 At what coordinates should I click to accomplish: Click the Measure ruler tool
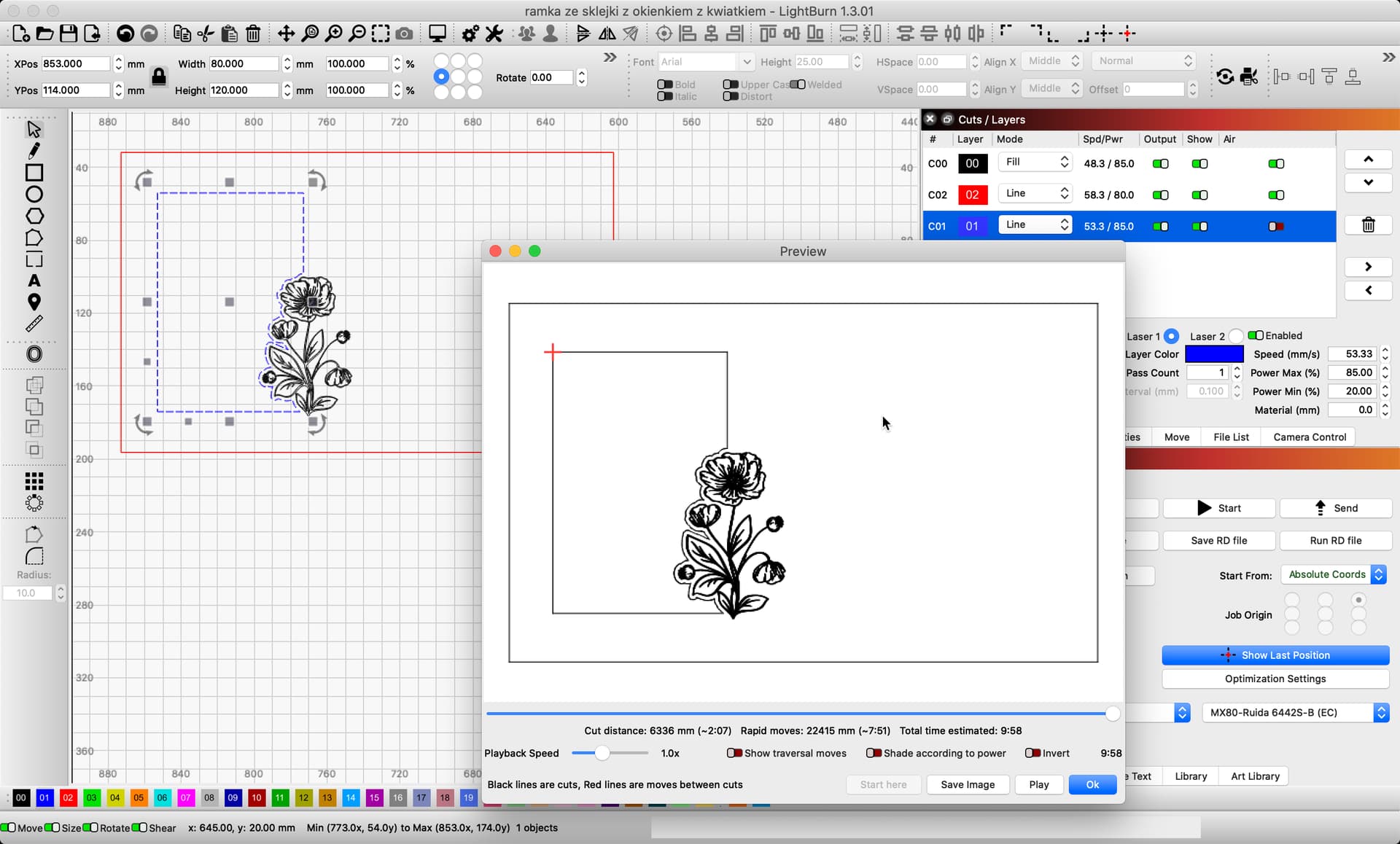pos(34,324)
